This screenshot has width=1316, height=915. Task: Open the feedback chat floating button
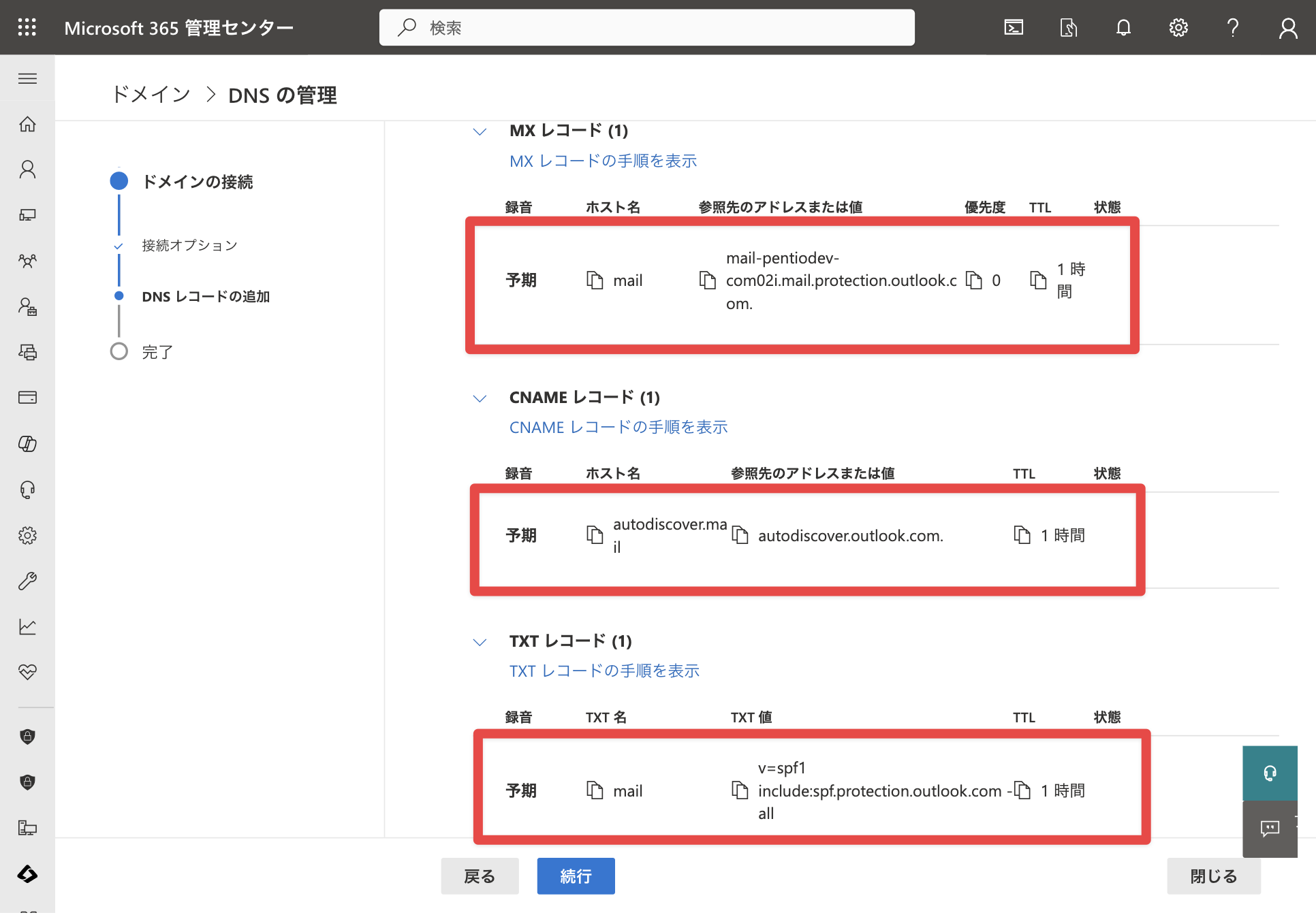tap(1270, 829)
